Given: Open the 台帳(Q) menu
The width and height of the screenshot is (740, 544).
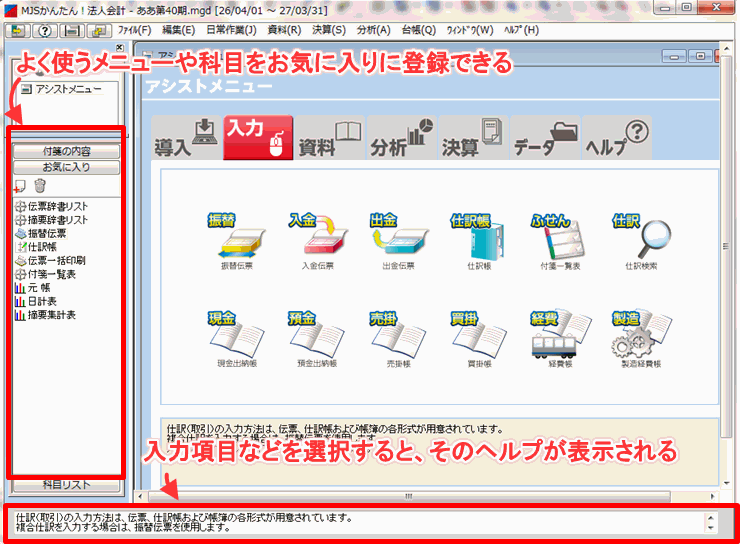Looking at the screenshot, I should pyautogui.click(x=419, y=30).
